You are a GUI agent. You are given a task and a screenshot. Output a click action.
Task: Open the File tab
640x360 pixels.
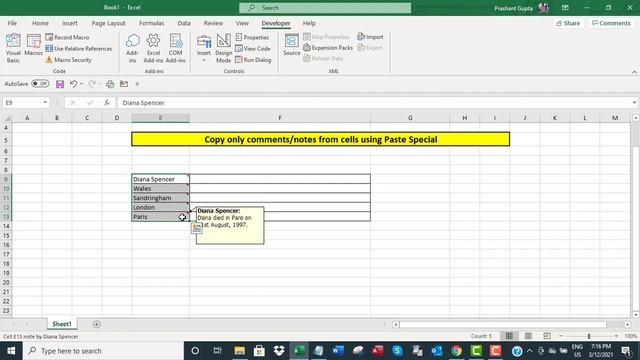pos(12,23)
